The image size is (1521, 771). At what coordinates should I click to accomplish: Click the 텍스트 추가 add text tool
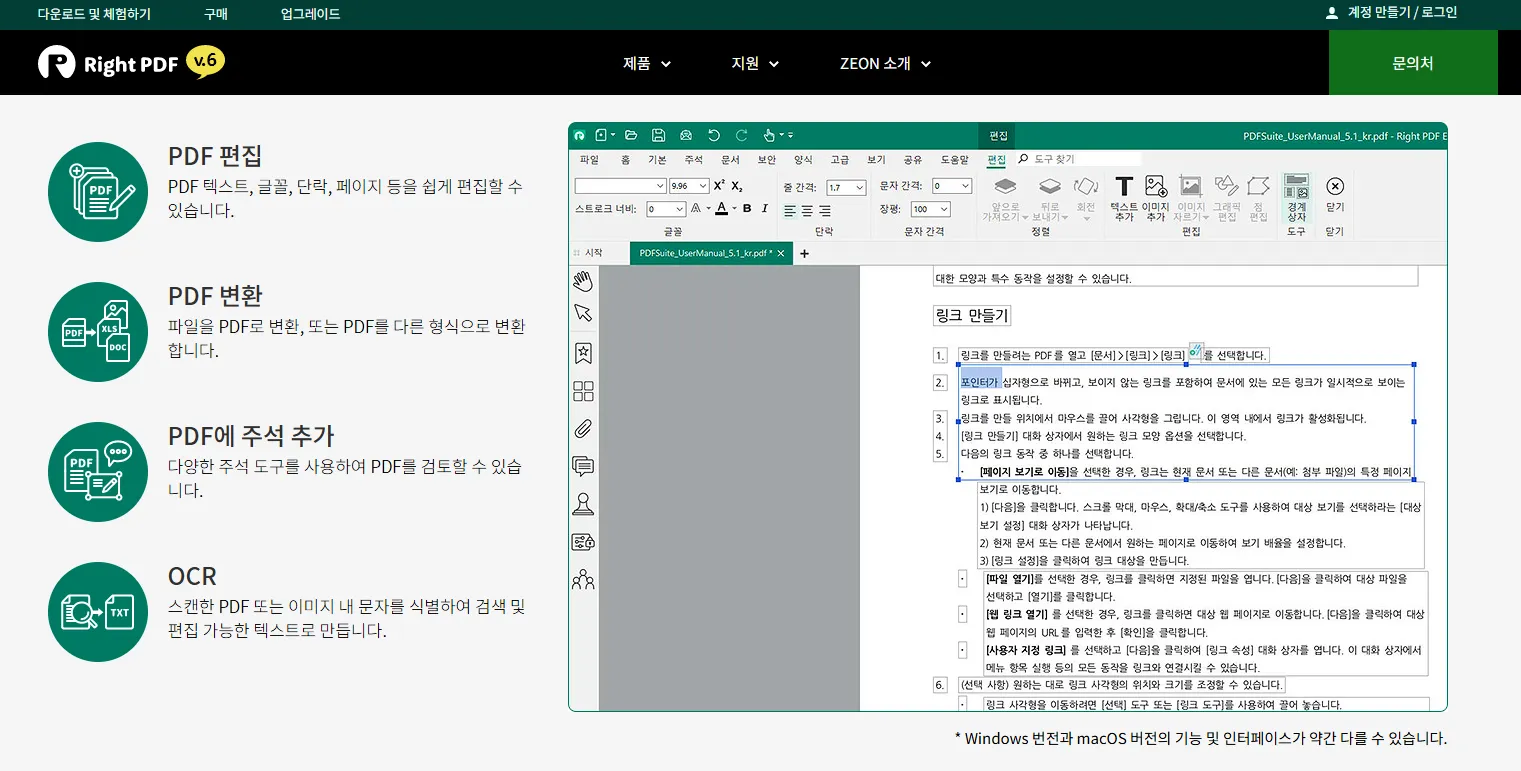(x=1124, y=199)
